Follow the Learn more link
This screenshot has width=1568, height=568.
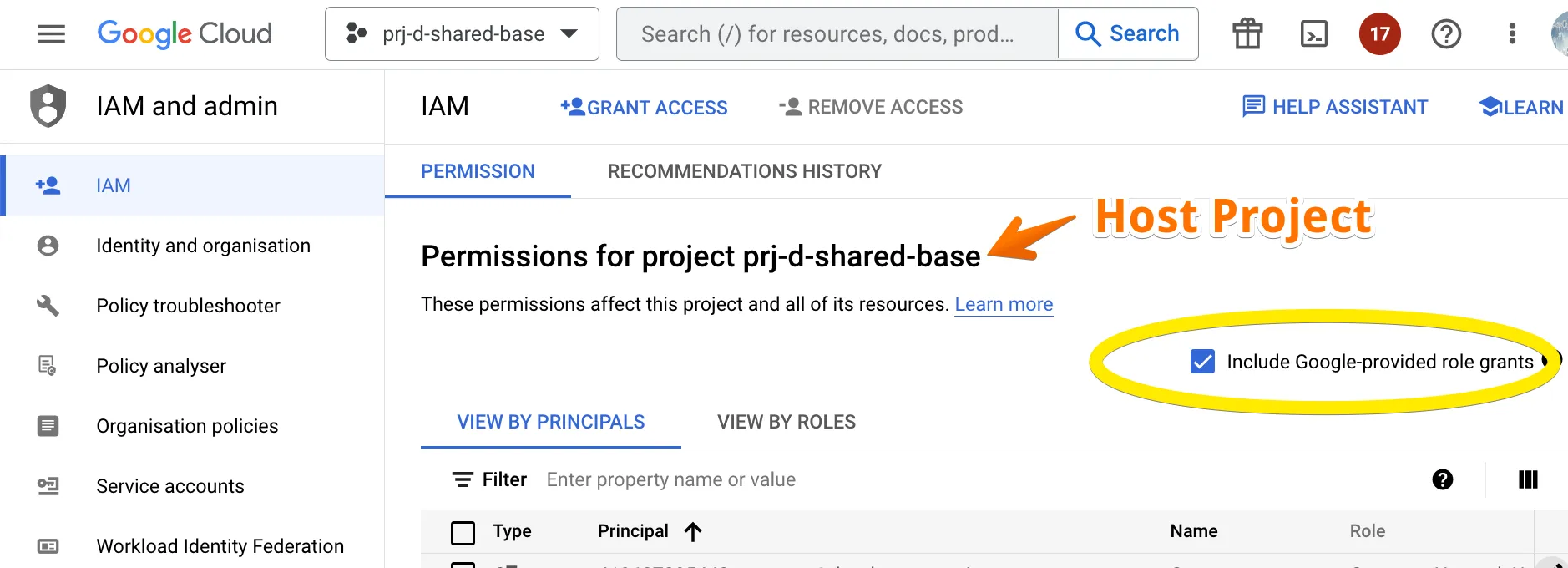coord(1004,304)
